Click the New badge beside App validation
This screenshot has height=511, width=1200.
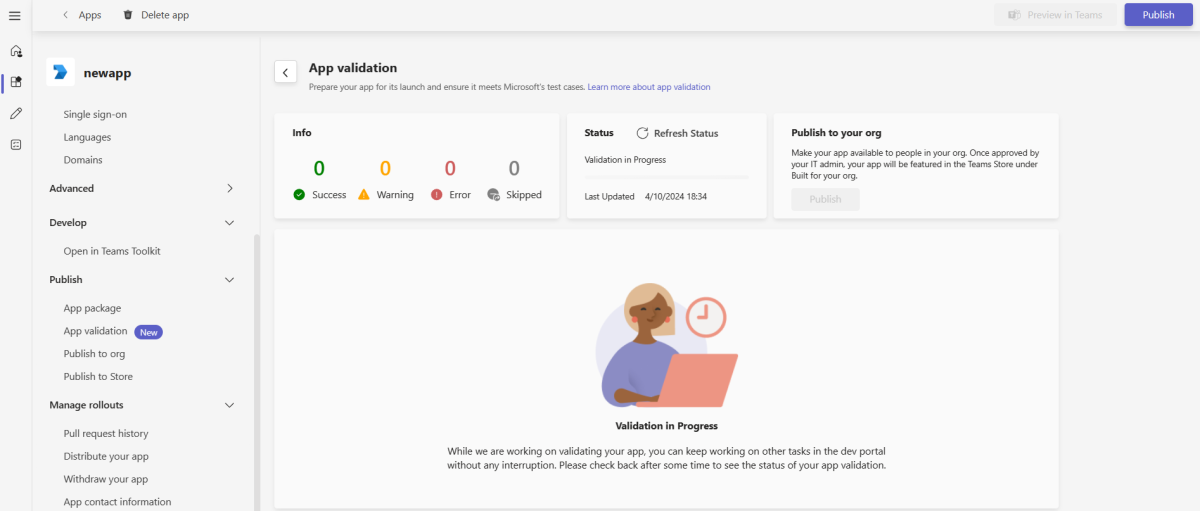(148, 332)
